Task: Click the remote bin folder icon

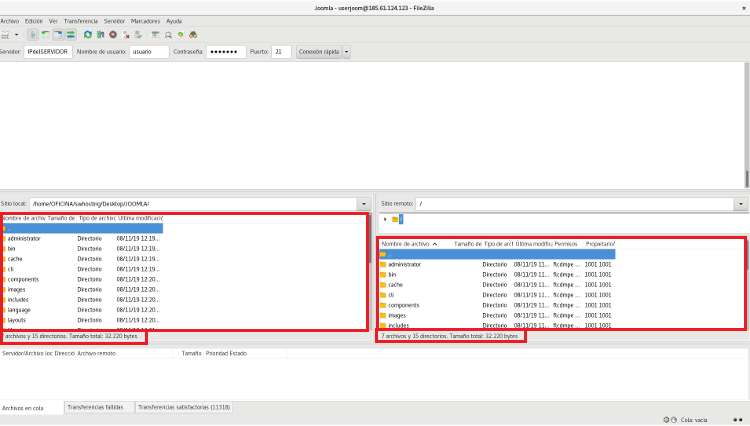Action: click(383, 274)
